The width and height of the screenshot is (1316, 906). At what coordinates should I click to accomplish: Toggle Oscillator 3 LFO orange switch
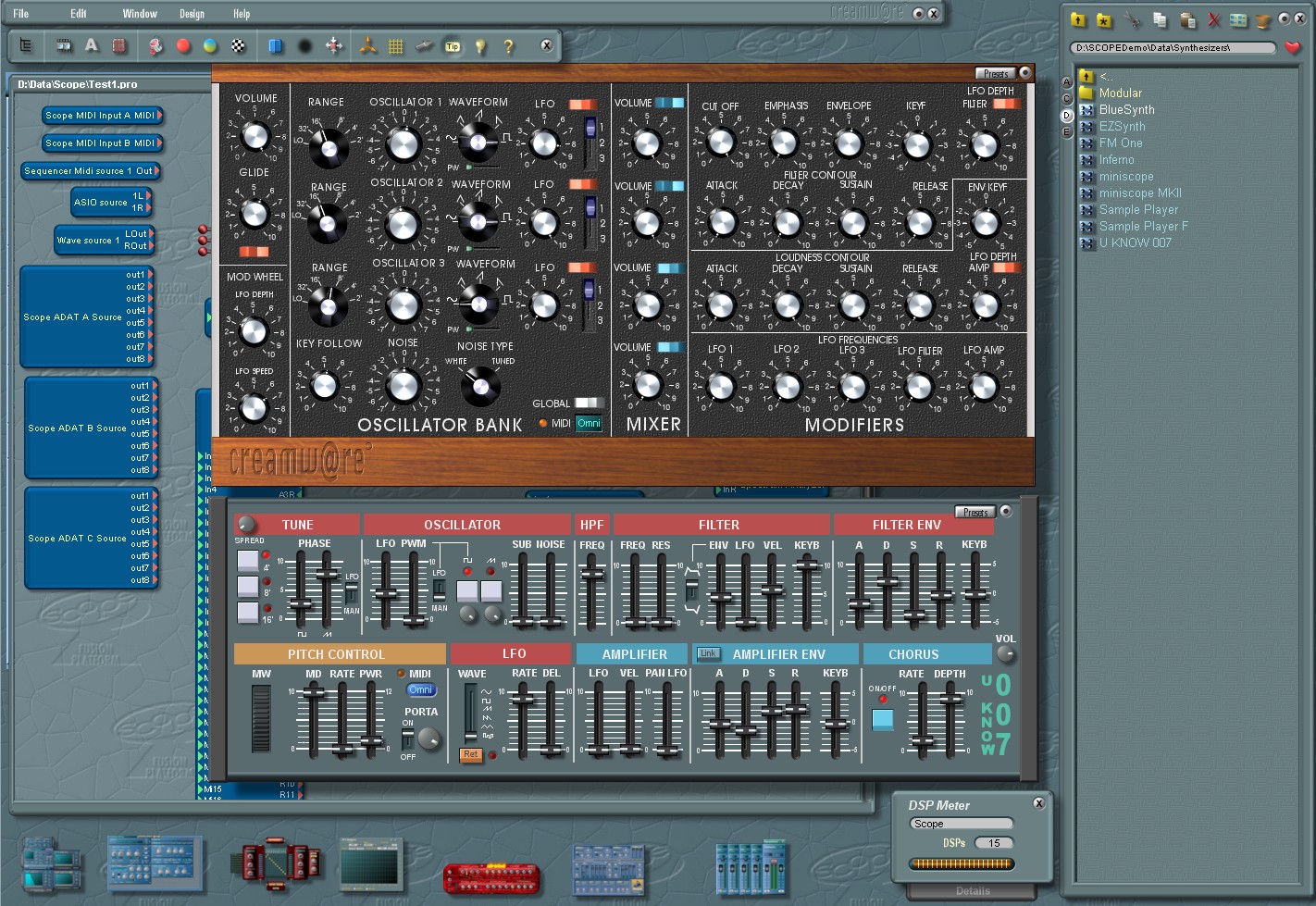pos(582,267)
